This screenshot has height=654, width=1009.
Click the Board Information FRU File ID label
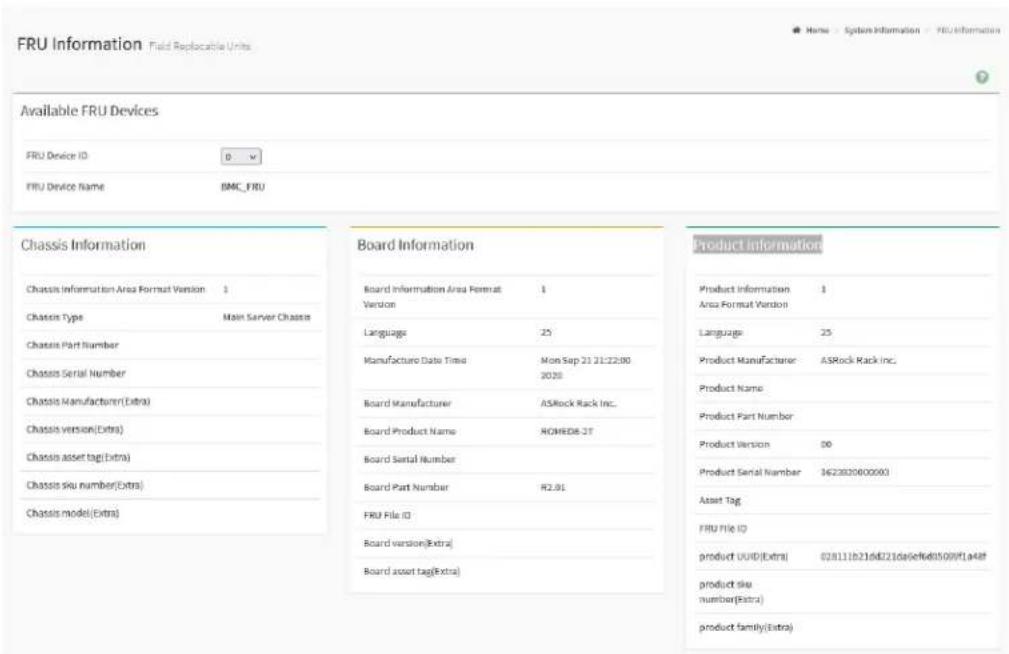point(387,516)
